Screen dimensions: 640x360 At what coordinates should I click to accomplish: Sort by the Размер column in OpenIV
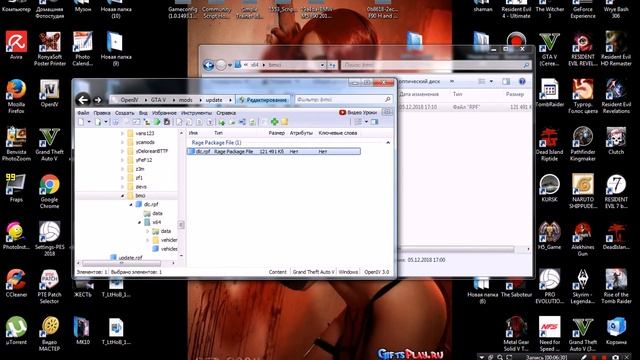coord(276,133)
